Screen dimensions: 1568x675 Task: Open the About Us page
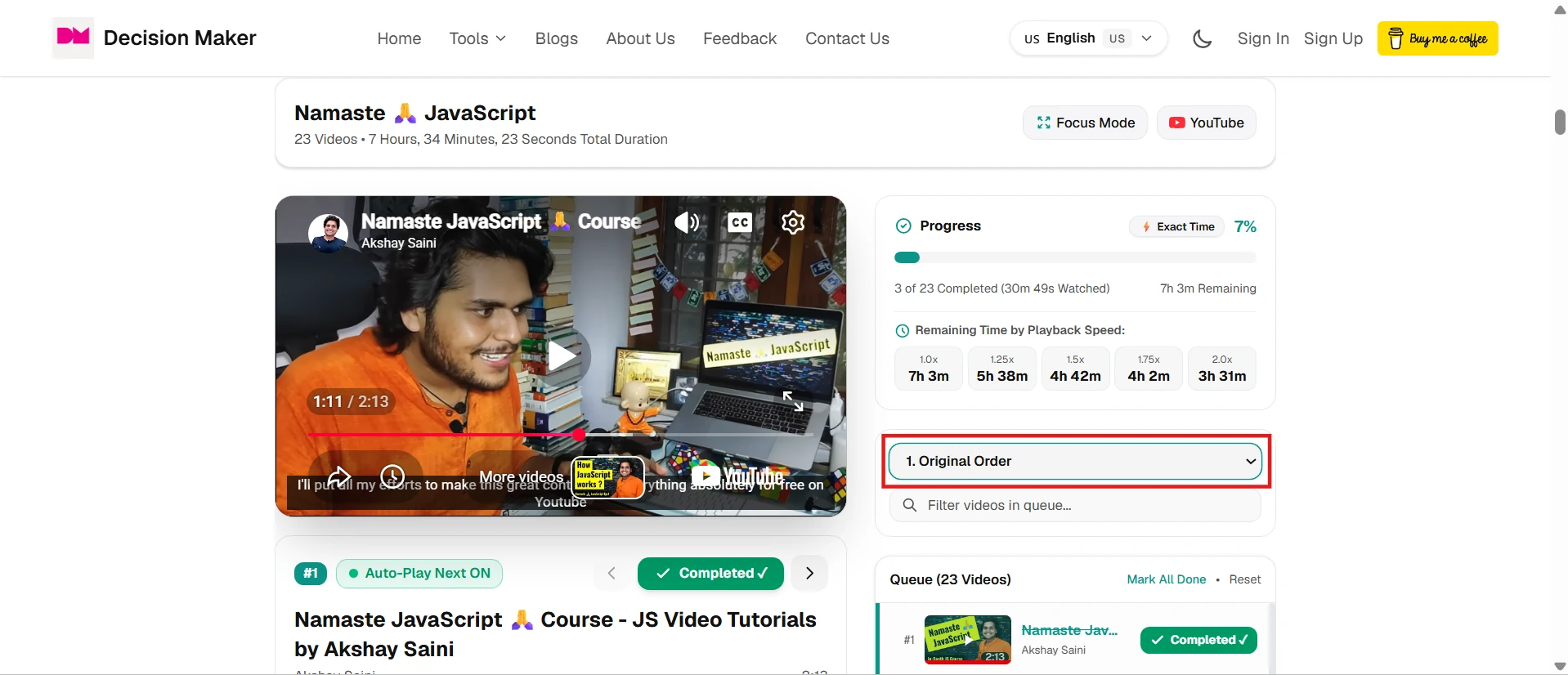[x=640, y=38]
